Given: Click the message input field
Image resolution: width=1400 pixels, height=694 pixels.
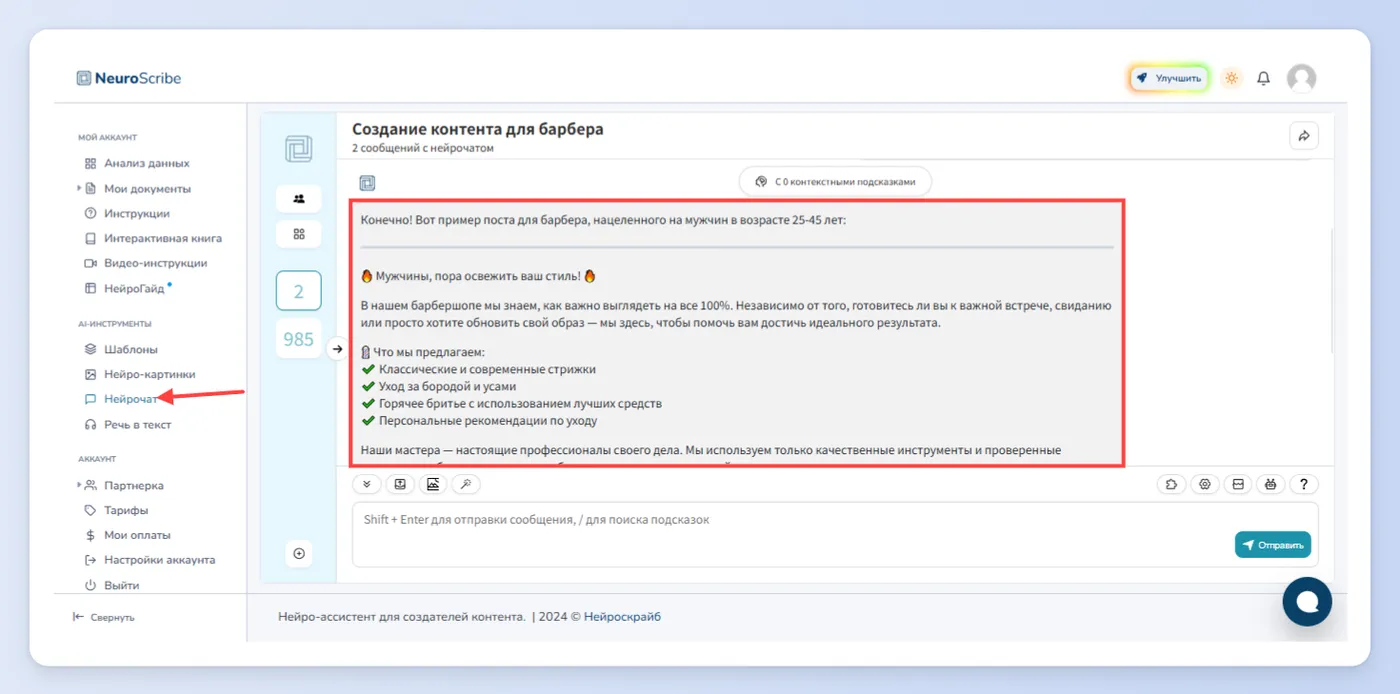Looking at the screenshot, I should (x=835, y=534).
